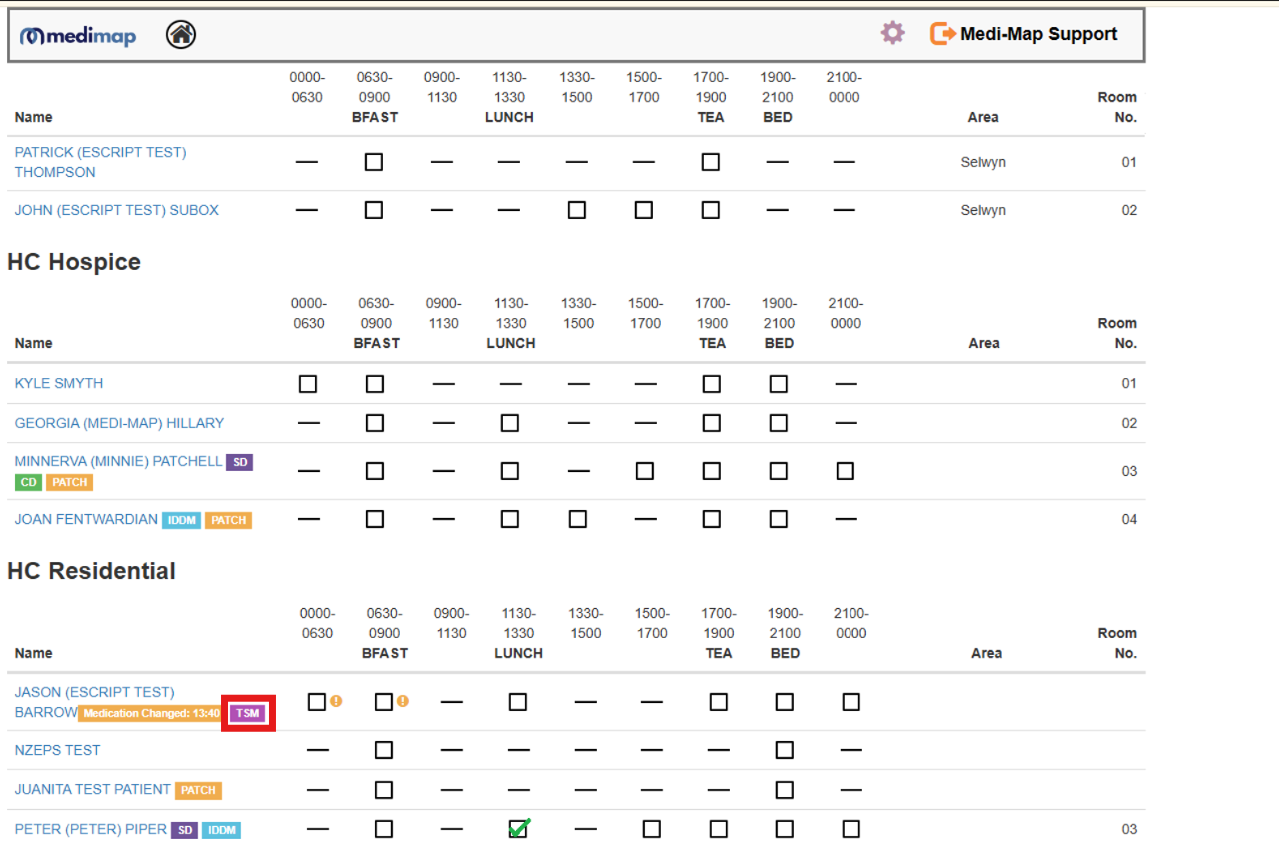Click the TSM badge for Jason Barrow
The width and height of the screenshot is (1279, 862).
click(x=247, y=713)
